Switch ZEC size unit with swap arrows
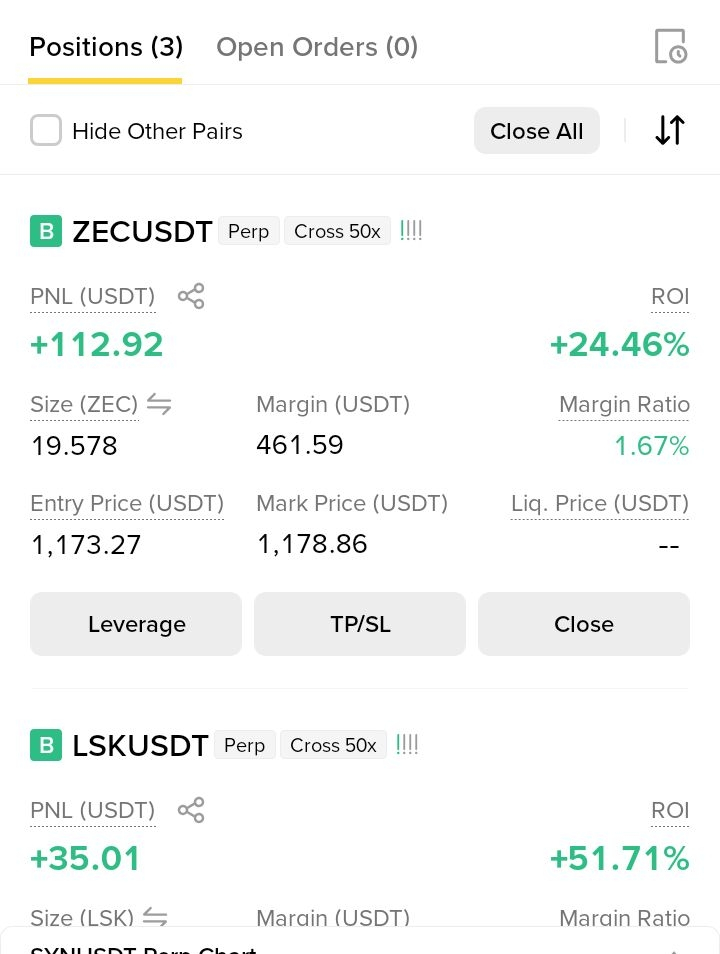Viewport: 720px width, 954px height. 159,404
